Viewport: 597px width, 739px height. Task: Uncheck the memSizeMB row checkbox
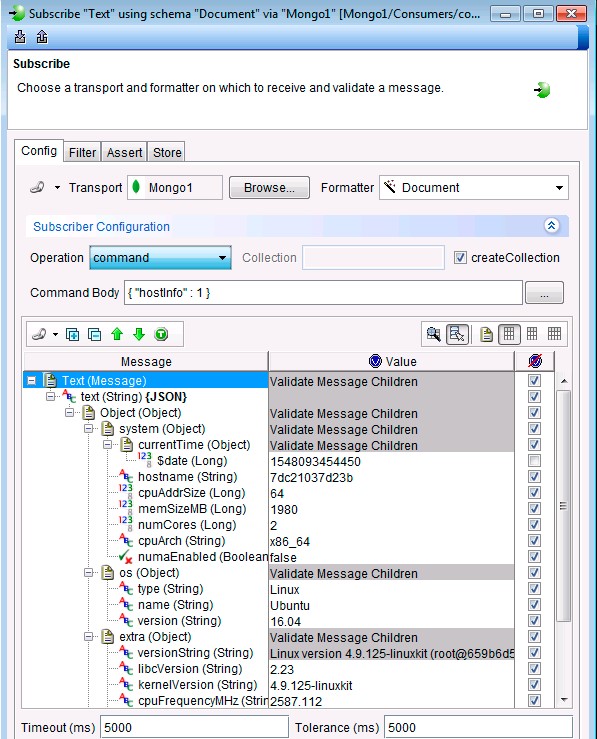point(534,509)
